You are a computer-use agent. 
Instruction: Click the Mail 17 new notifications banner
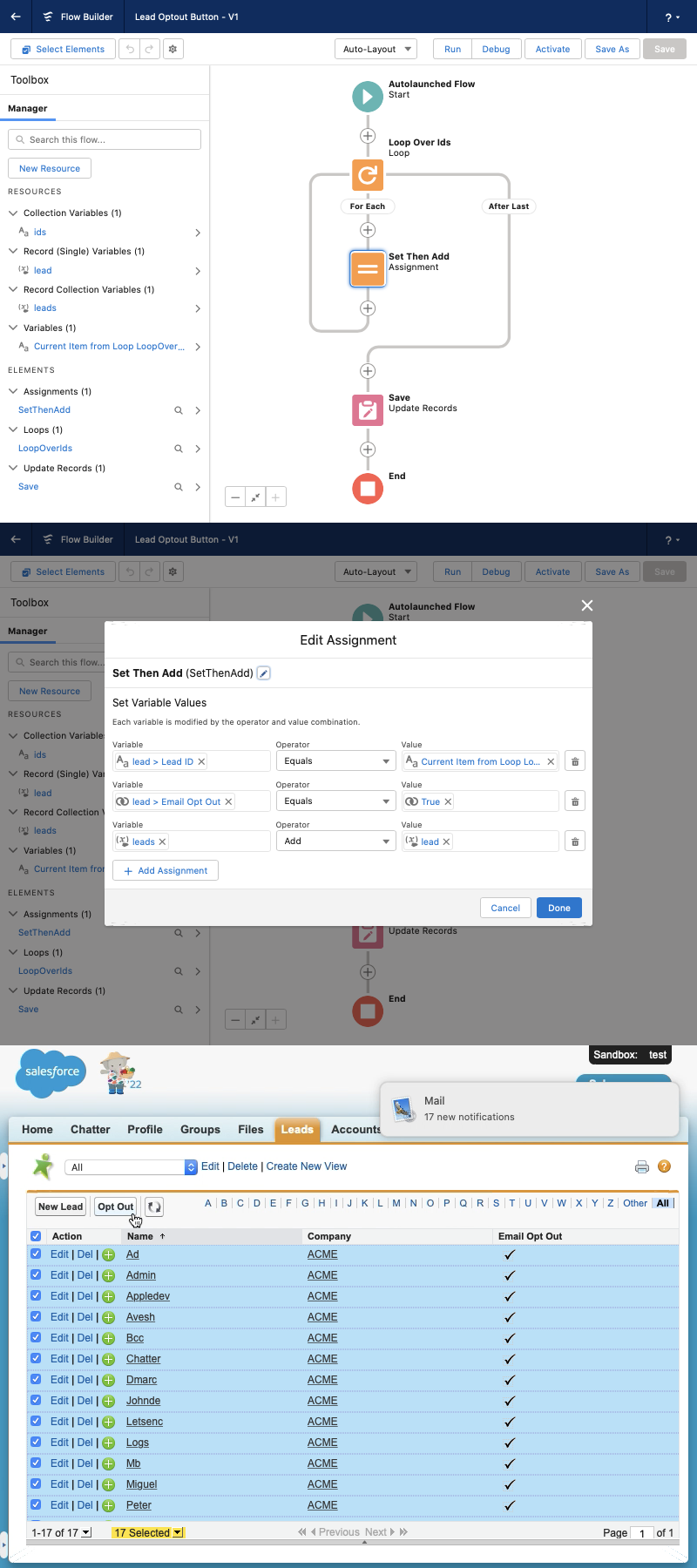pos(530,1109)
